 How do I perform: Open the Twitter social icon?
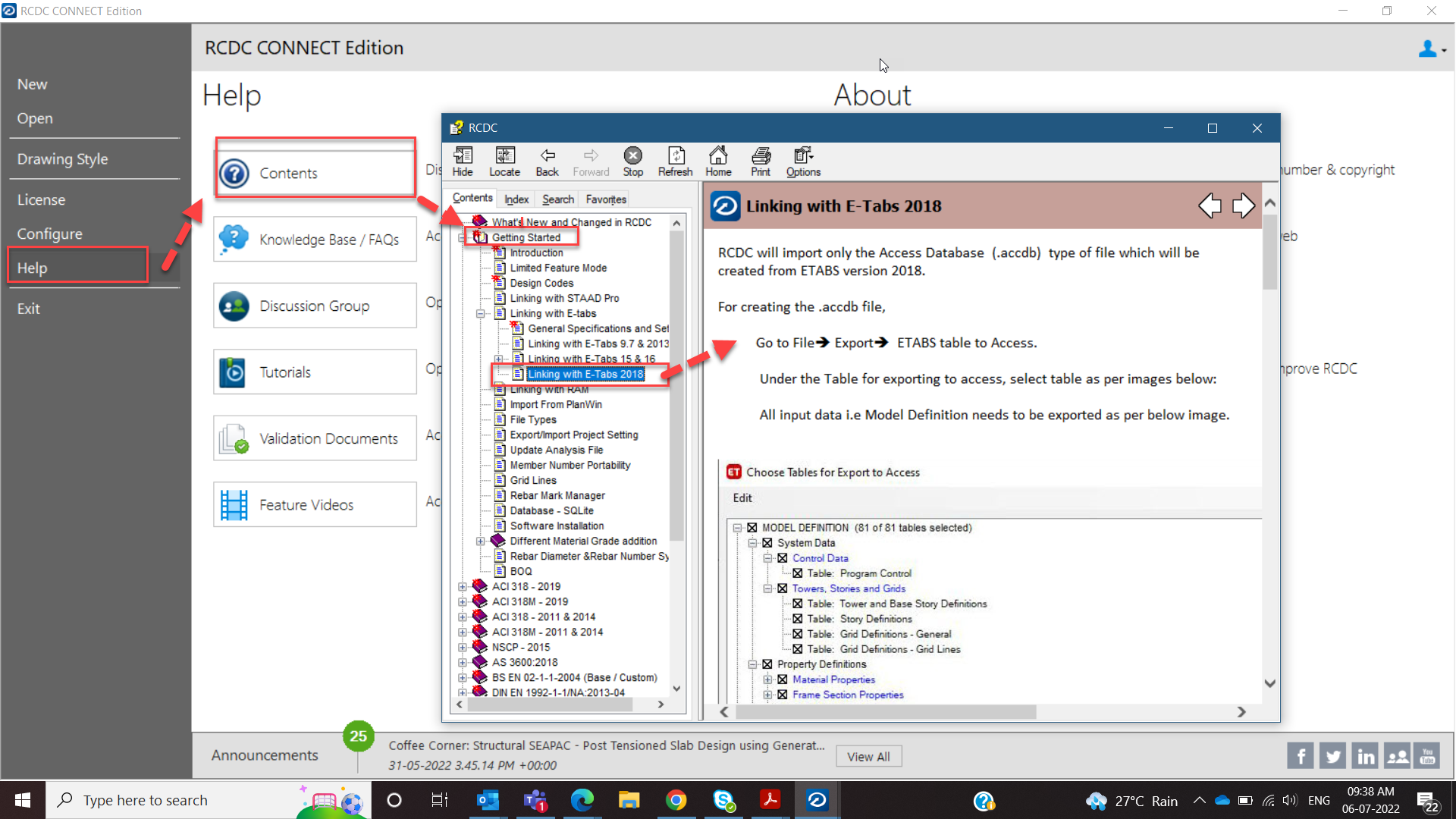pyautogui.click(x=1332, y=756)
